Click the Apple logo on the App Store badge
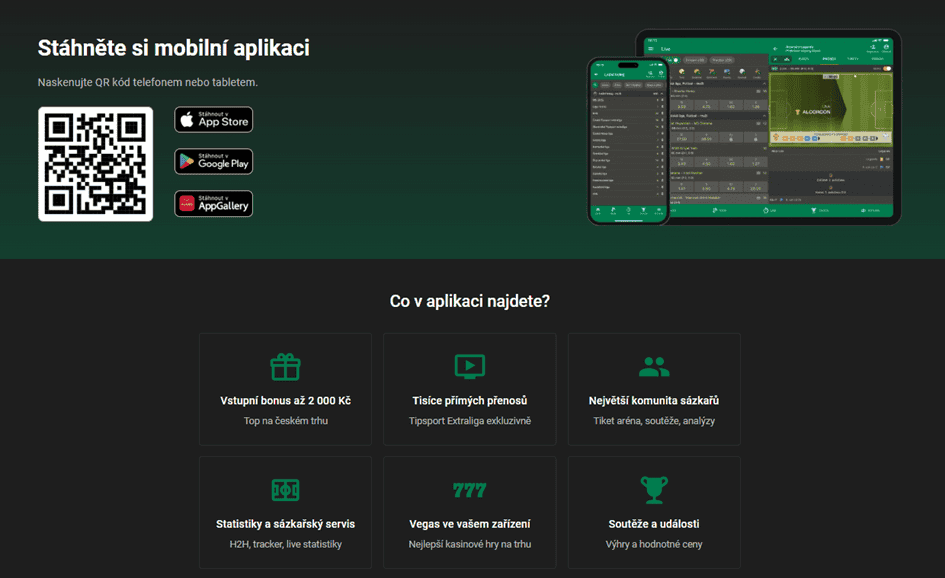945x578 pixels. point(187,119)
